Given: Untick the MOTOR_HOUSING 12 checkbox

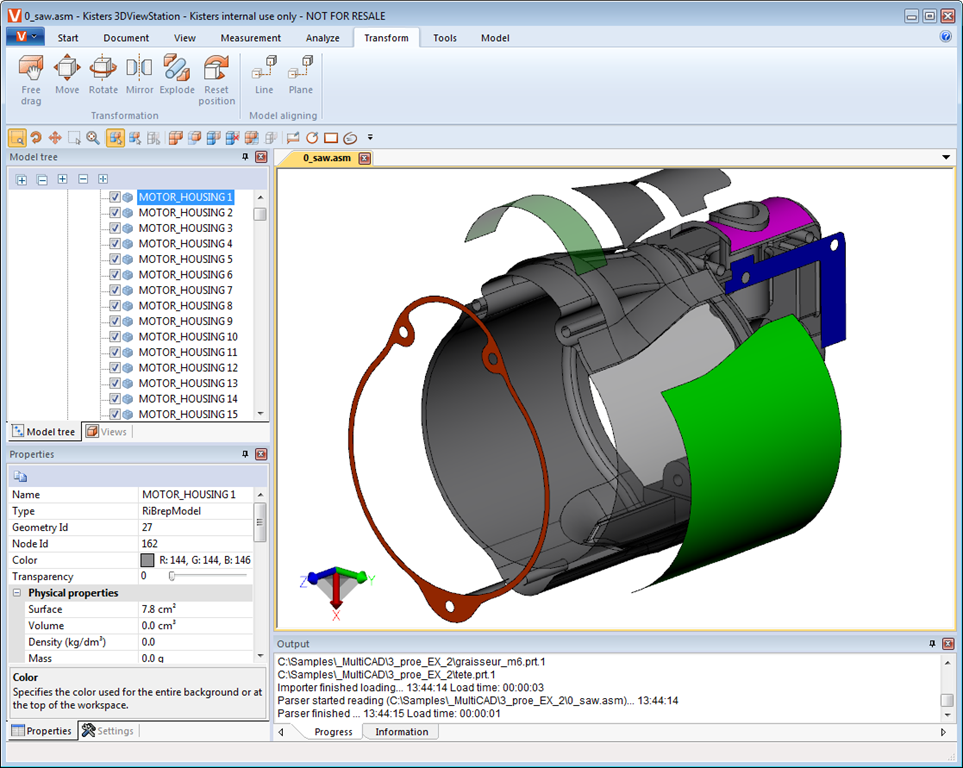Looking at the screenshot, I should click(x=115, y=368).
